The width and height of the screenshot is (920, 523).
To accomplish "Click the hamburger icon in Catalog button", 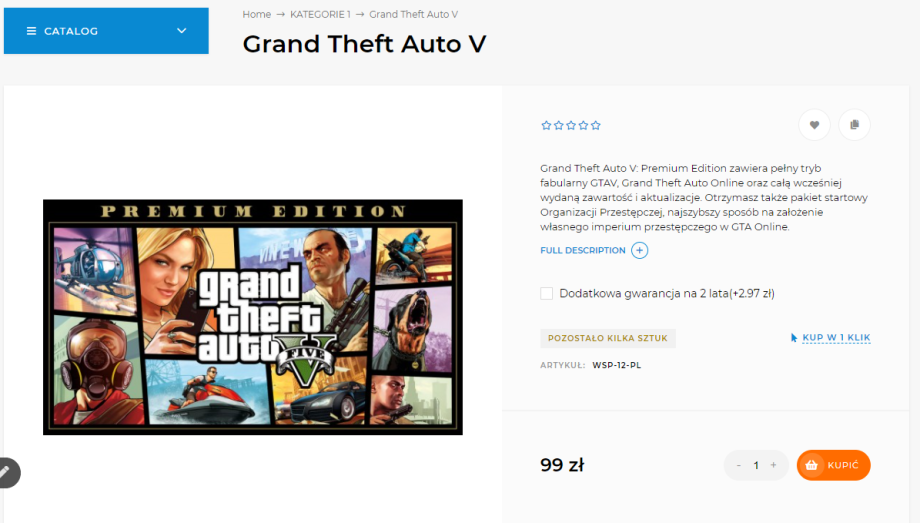I will click(31, 31).
